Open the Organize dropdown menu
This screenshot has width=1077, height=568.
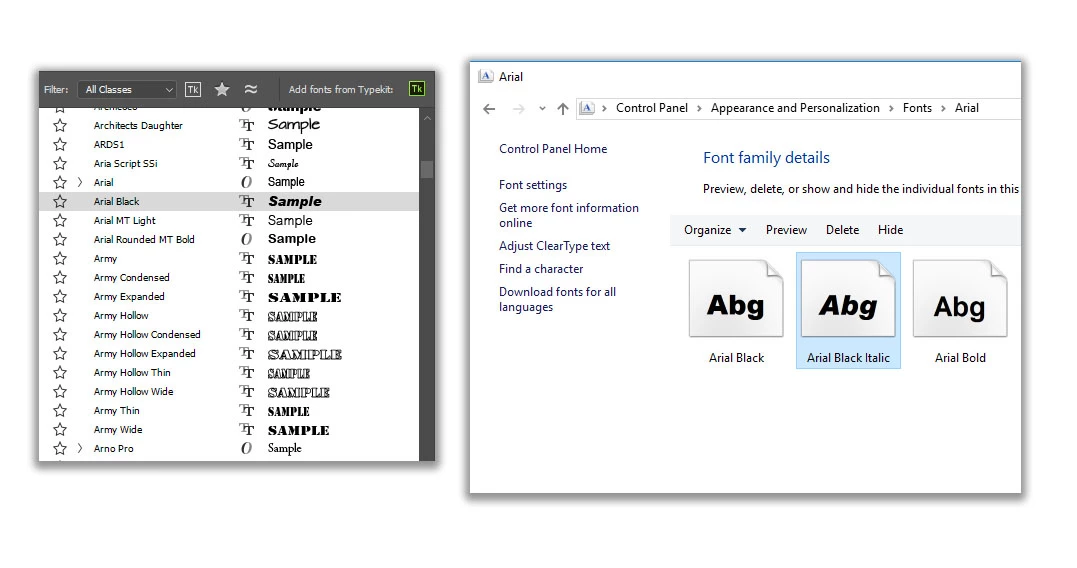coord(715,230)
